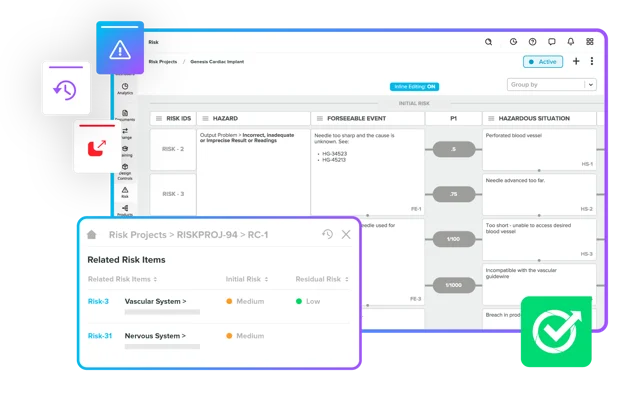Open the notifications bell
Viewport: 622px width, 394px height.
[x=570, y=42]
